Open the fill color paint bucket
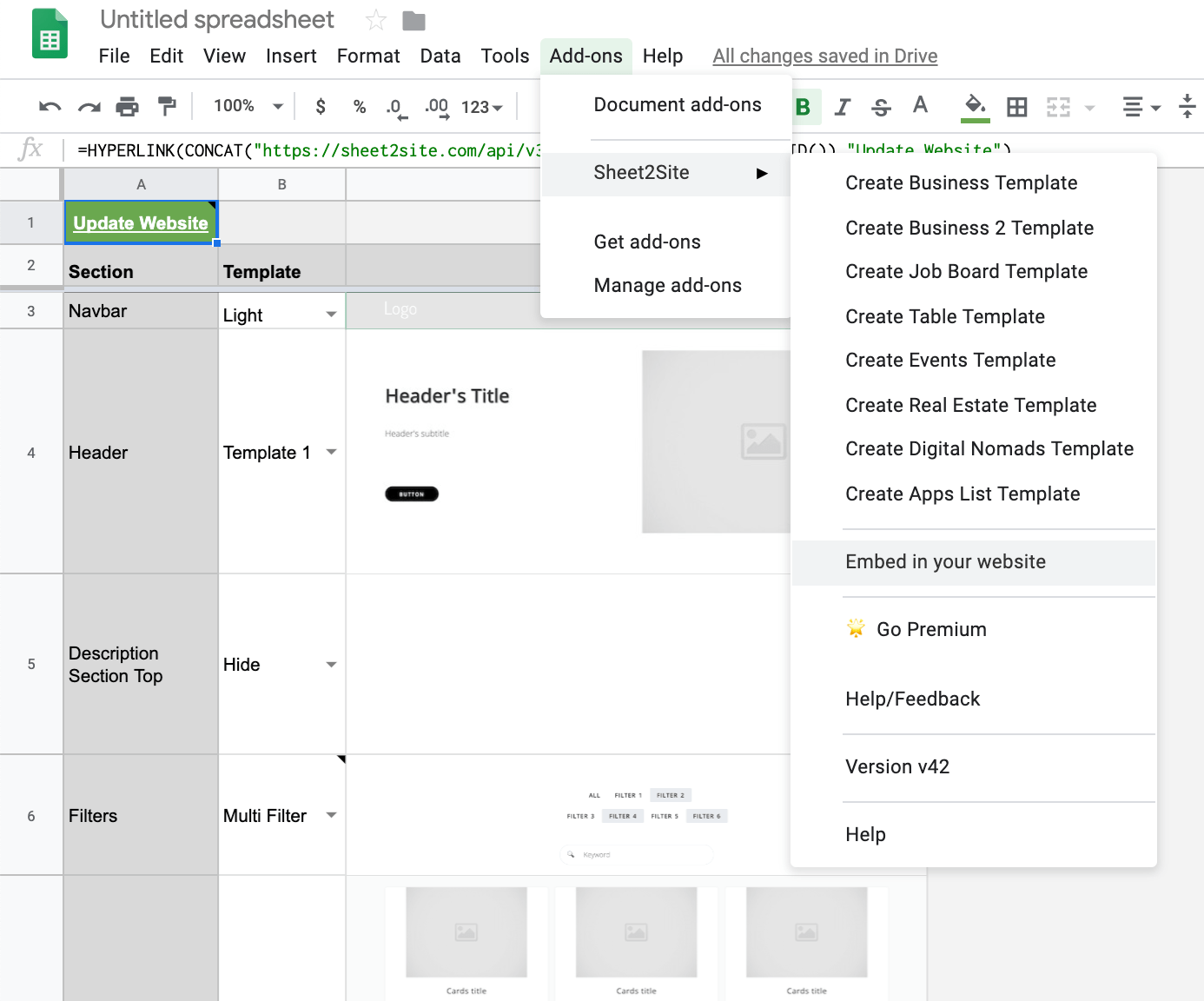The image size is (1204, 1001). coord(976,107)
